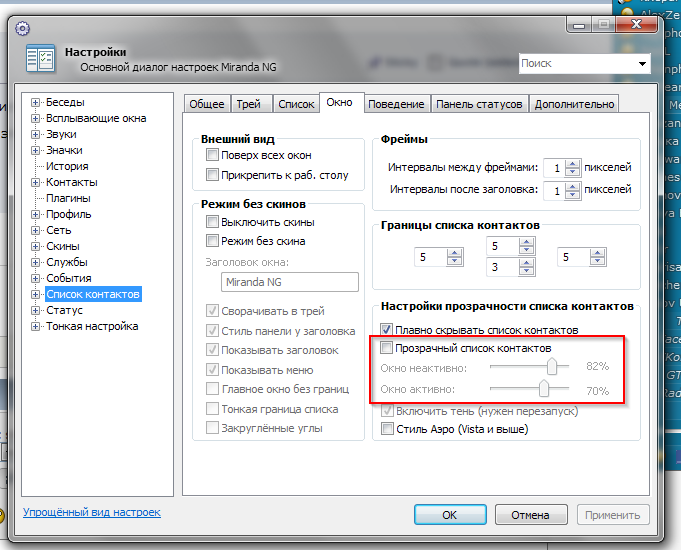681x550 pixels.
Task: Enable the Поверх всех окон checkbox
Action: 212,155
